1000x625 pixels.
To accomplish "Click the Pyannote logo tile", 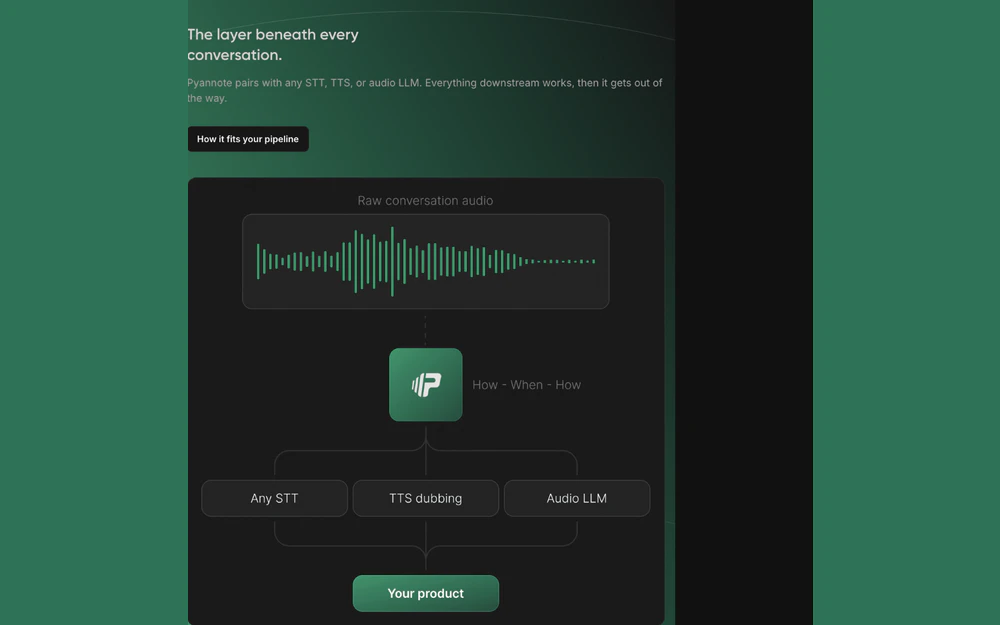I will pyautogui.click(x=425, y=385).
